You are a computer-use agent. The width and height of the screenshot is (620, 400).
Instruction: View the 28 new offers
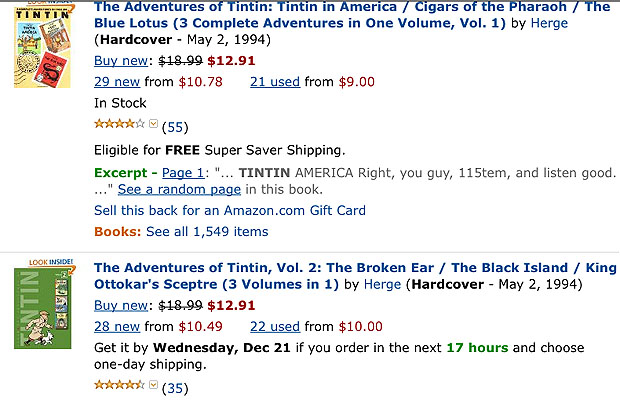coord(117,326)
